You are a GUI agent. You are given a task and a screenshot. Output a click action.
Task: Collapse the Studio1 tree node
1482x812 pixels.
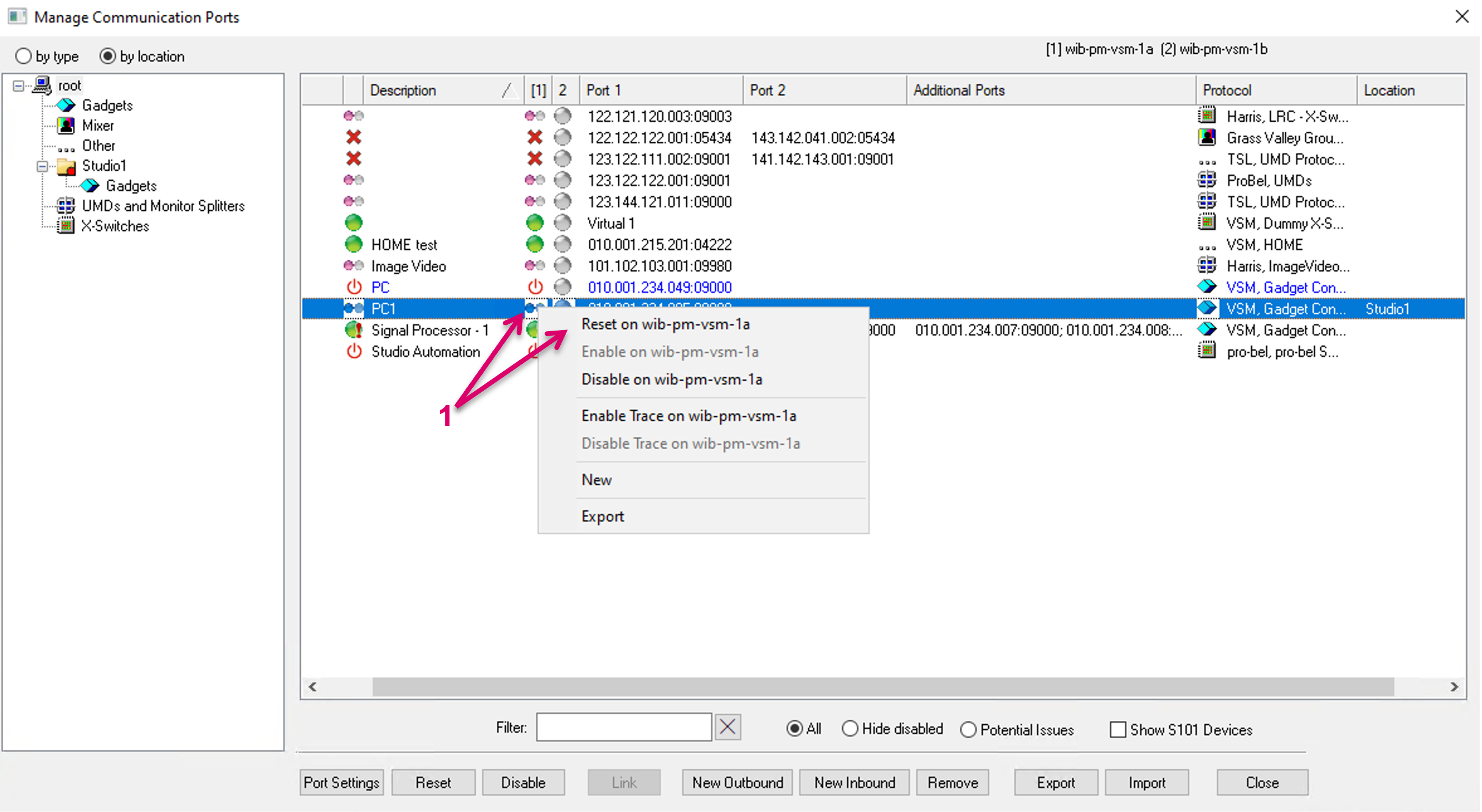point(42,166)
